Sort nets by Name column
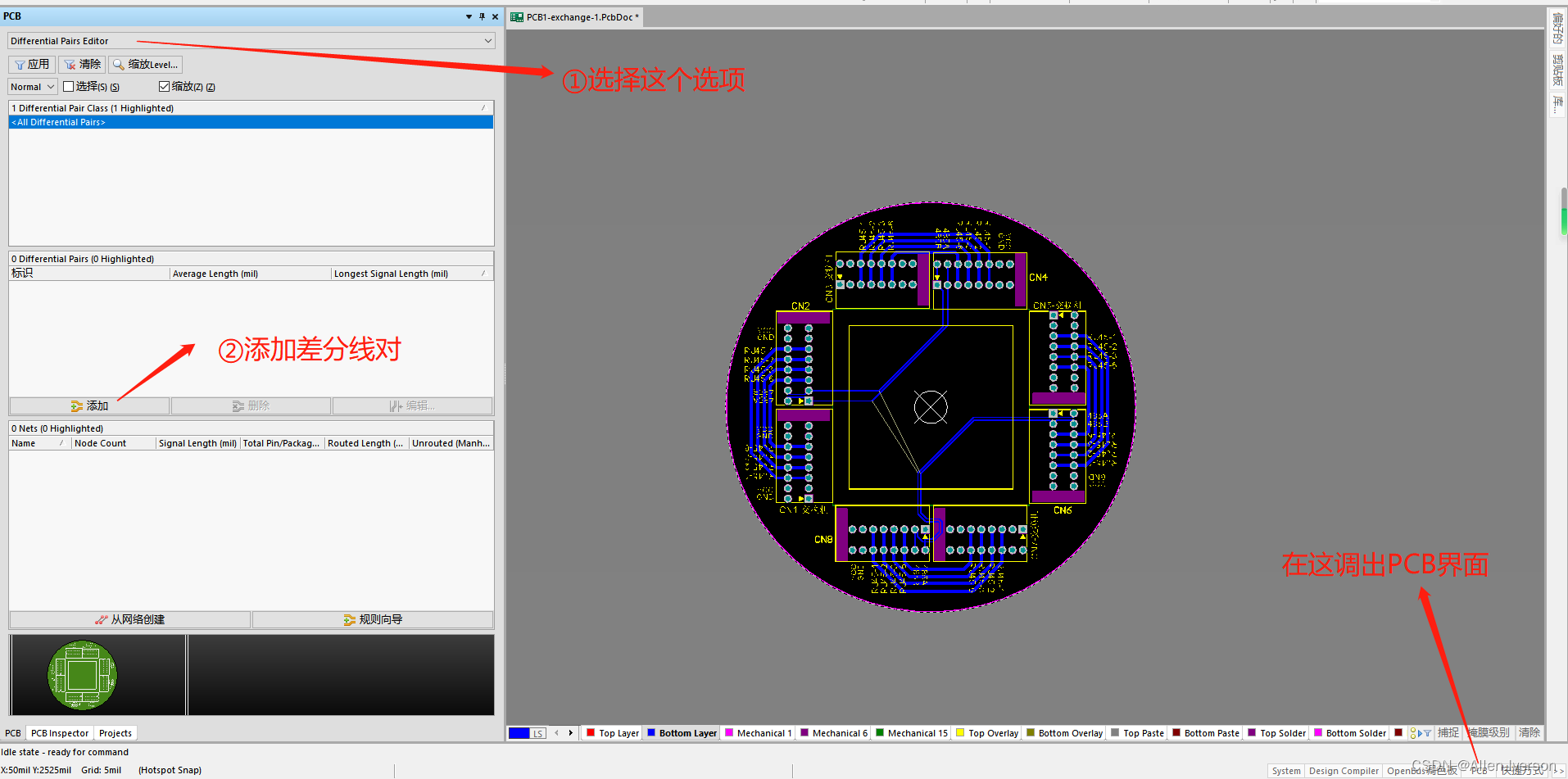Image resolution: width=1568 pixels, height=779 pixels. 40,443
